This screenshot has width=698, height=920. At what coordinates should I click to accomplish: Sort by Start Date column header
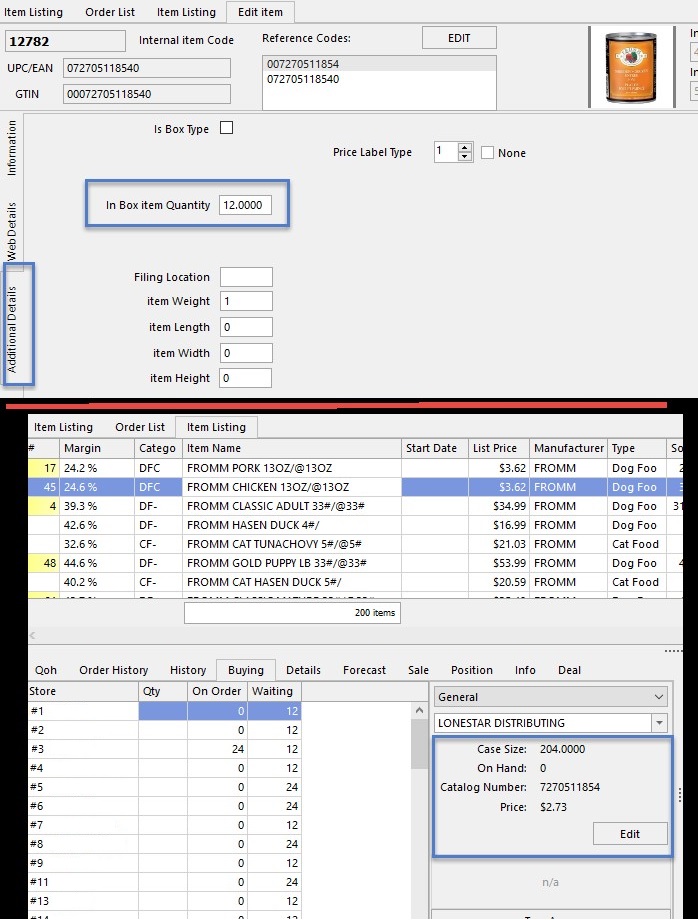click(x=435, y=448)
